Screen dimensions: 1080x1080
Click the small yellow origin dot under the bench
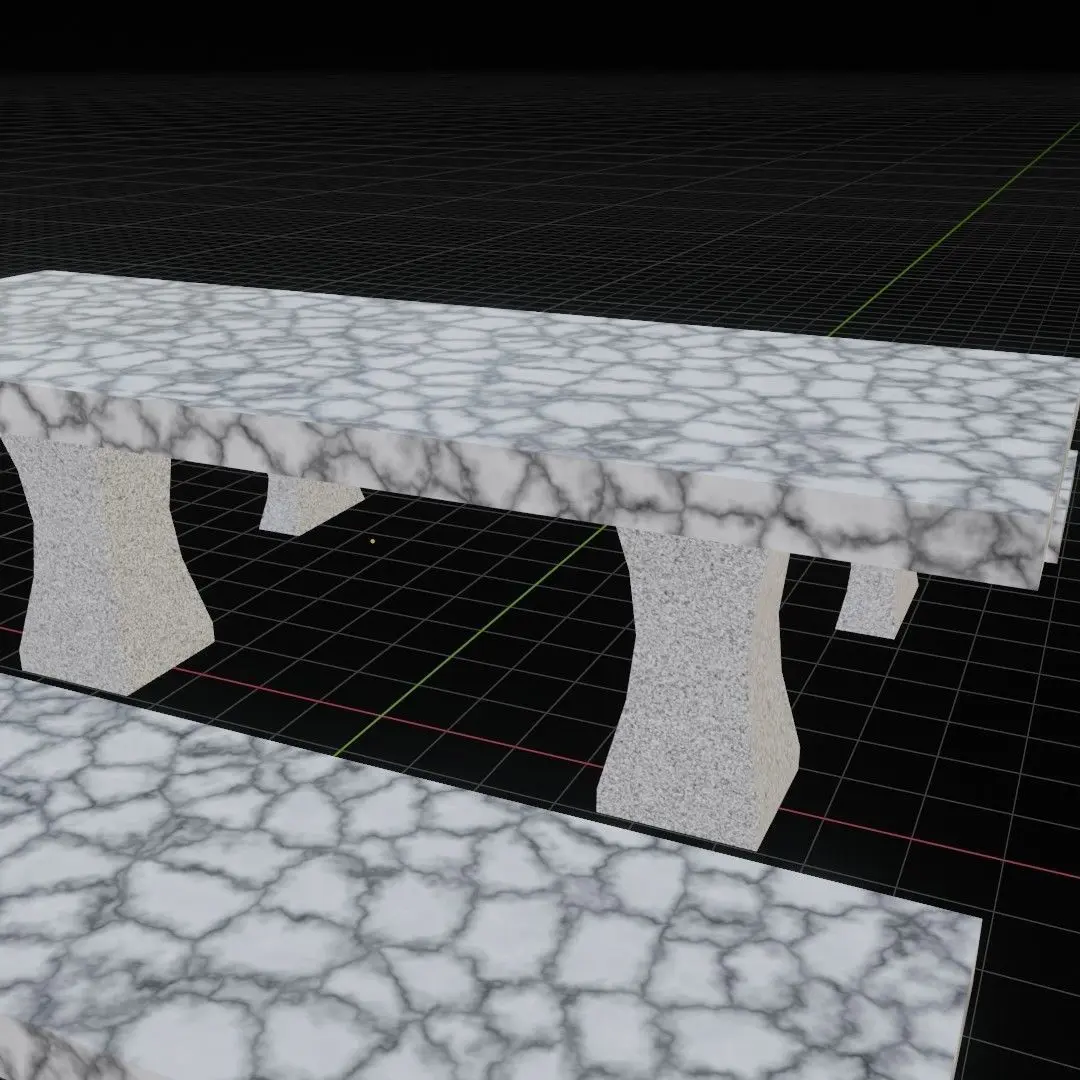pyautogui.click(x=373, y=541)
